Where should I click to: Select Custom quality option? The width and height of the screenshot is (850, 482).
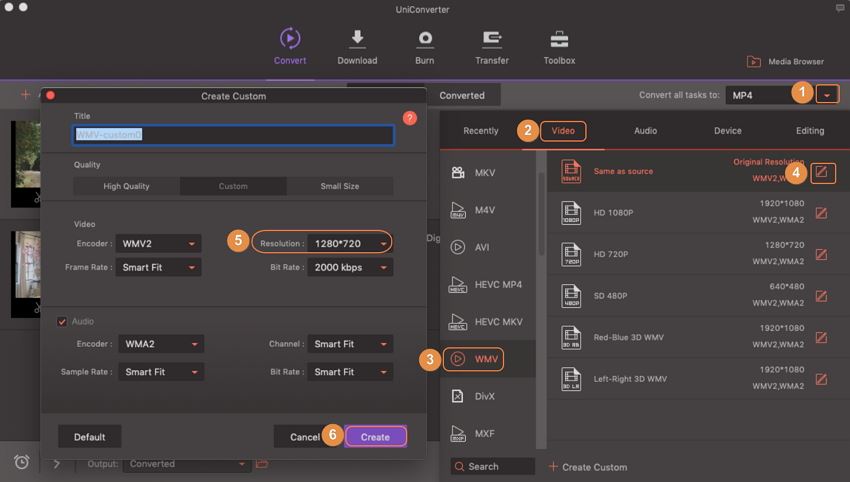233,186
